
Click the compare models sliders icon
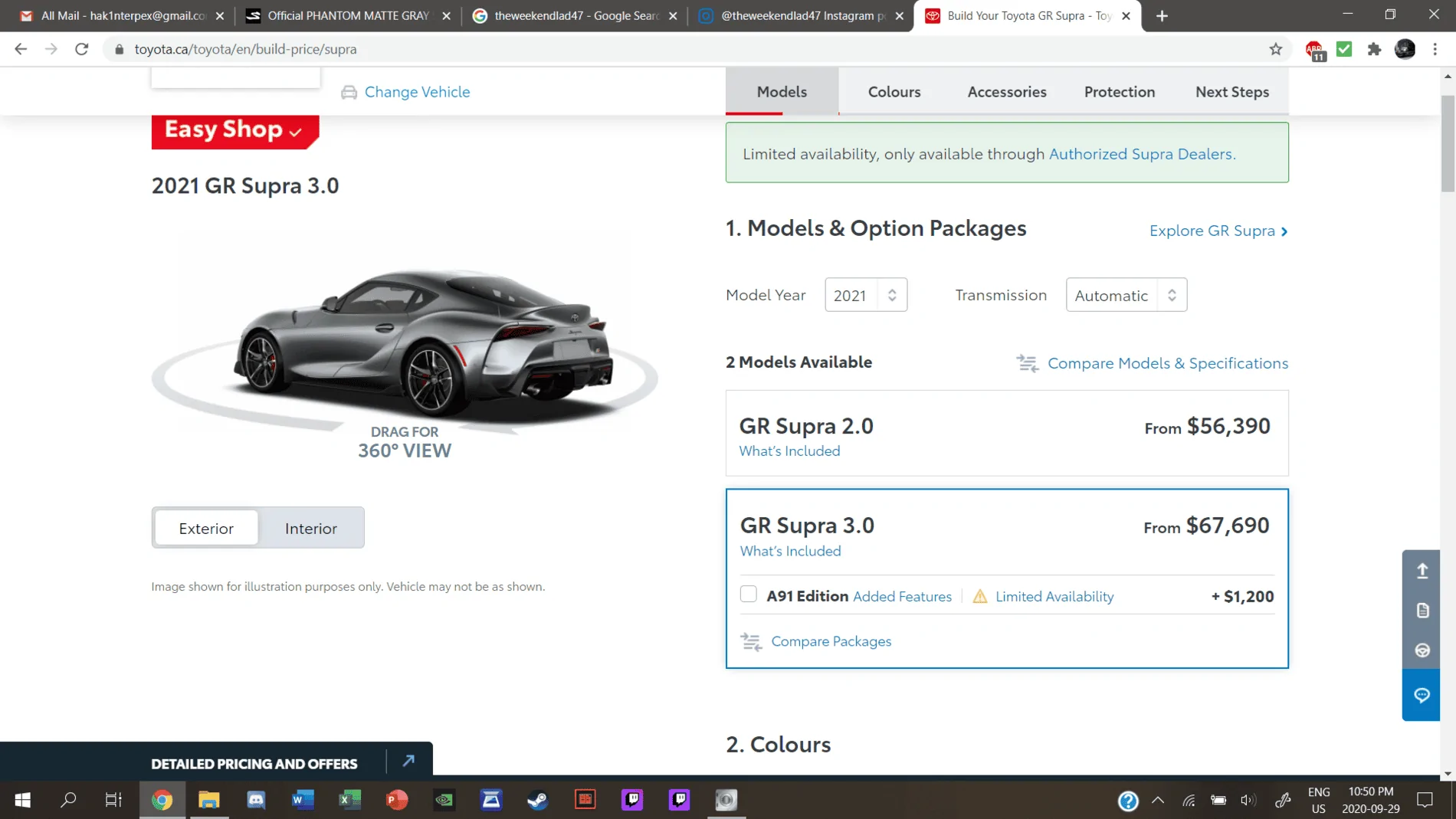coord(1028,363)
